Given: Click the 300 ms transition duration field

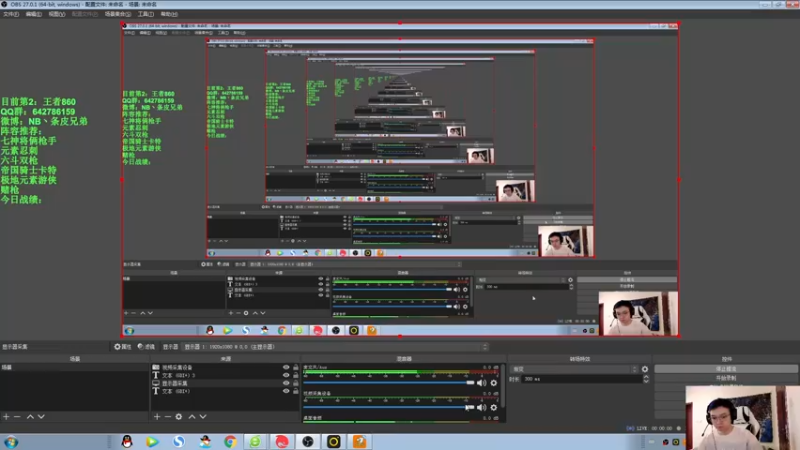Looking at the screenshot, I should click(x=582, y=379).
